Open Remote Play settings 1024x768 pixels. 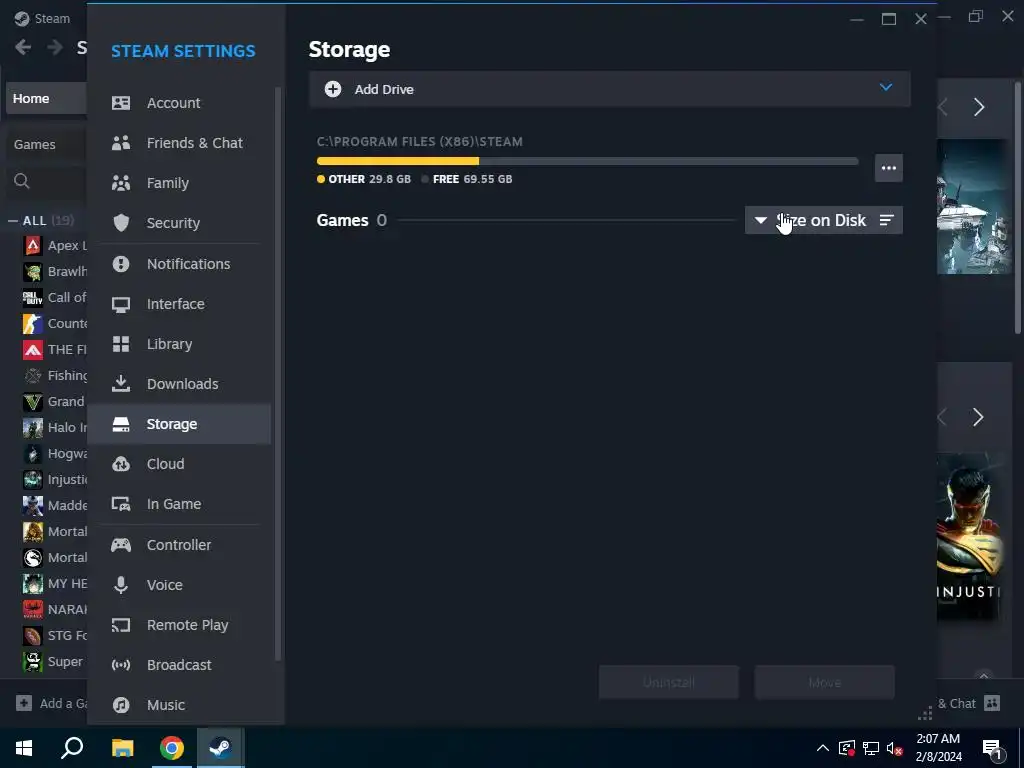coord(179,625)
